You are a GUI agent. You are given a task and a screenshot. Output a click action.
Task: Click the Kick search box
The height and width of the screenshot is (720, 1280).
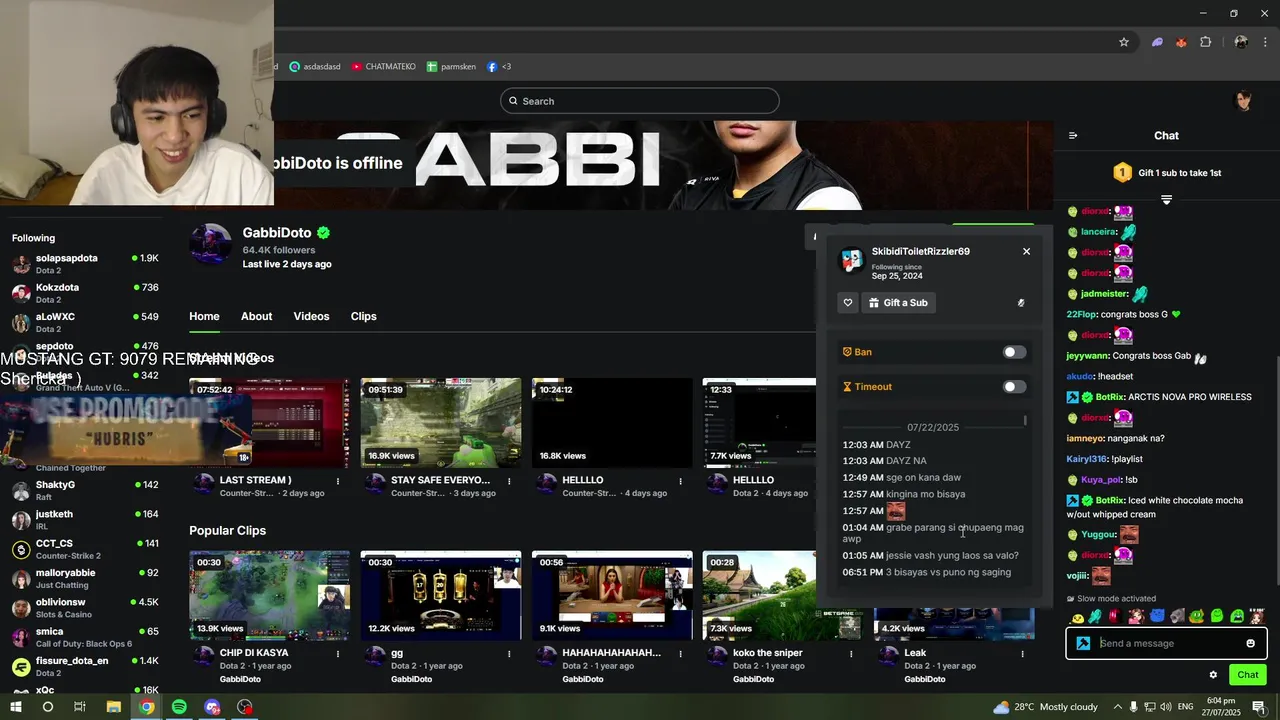pos(640,101)
